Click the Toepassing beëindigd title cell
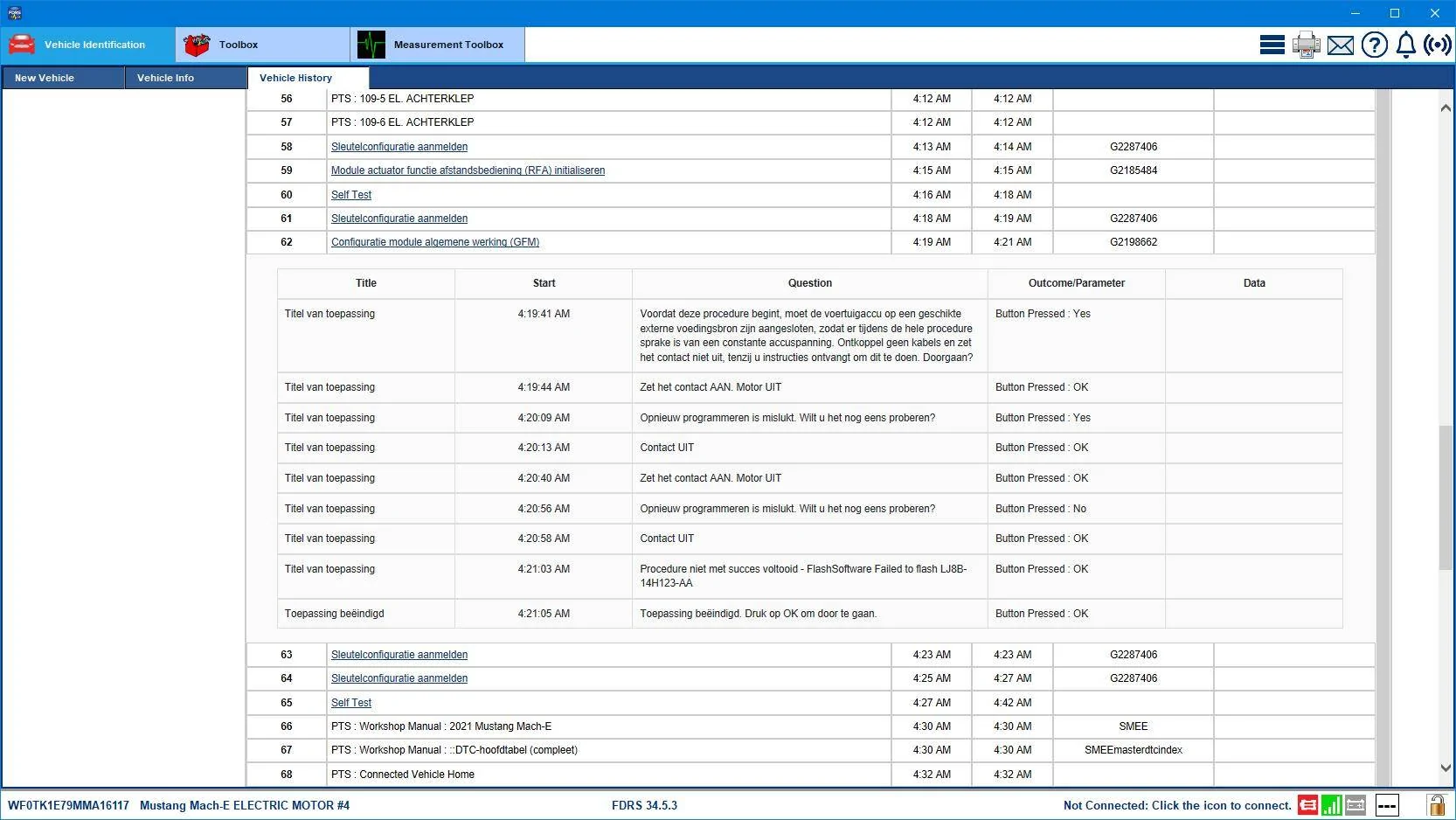1456x820 pixels. pyautogui.click(x=366, y=614)
